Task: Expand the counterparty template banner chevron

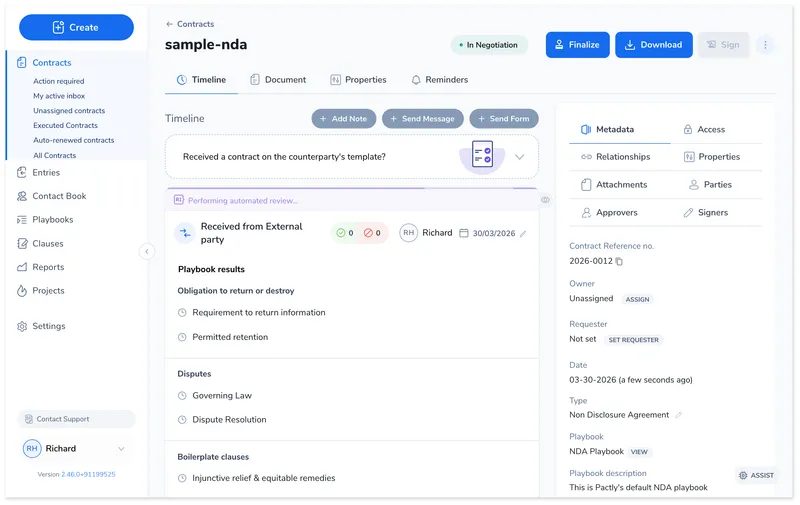Action: (x=519, y=157)
